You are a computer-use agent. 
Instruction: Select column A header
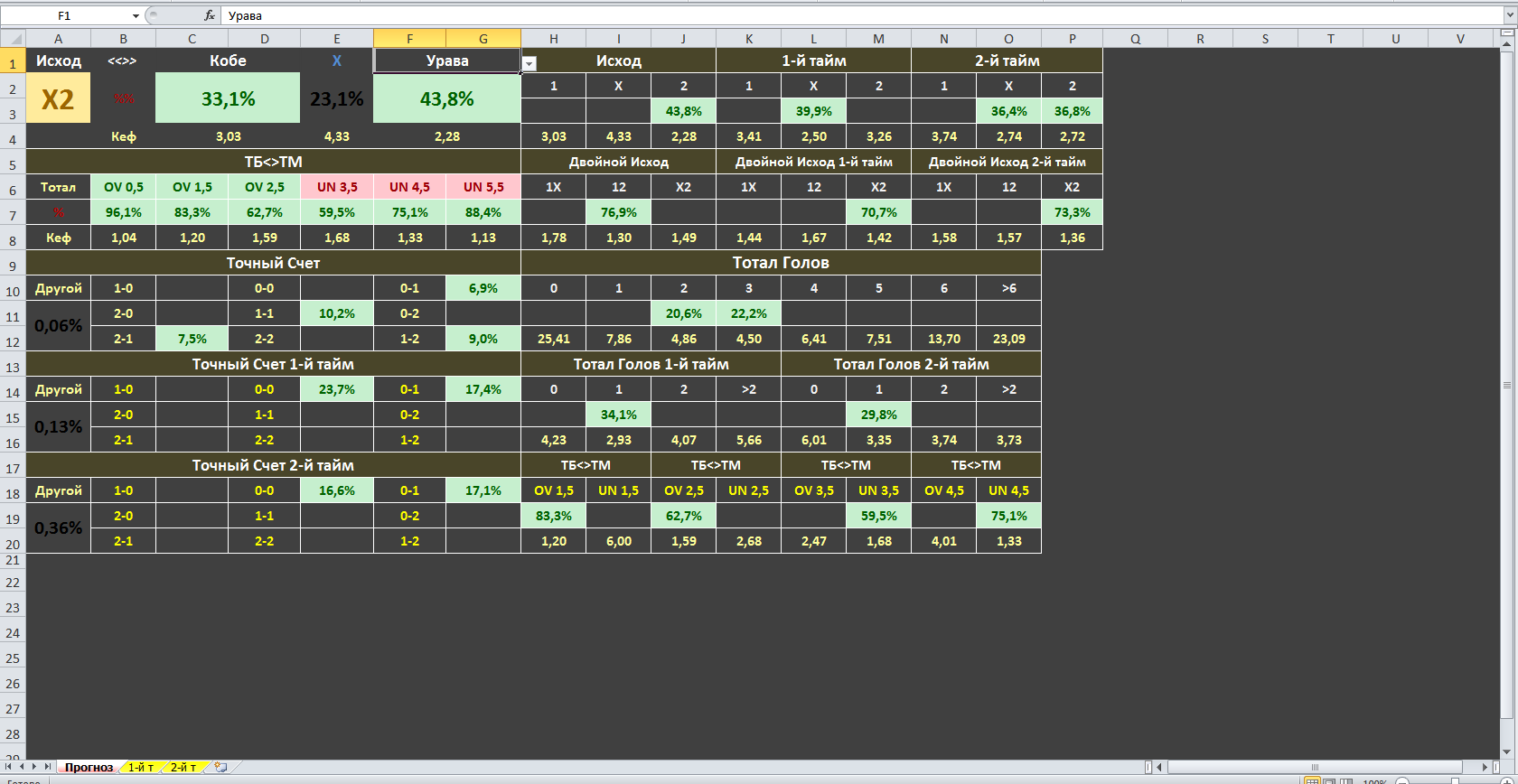59,38
